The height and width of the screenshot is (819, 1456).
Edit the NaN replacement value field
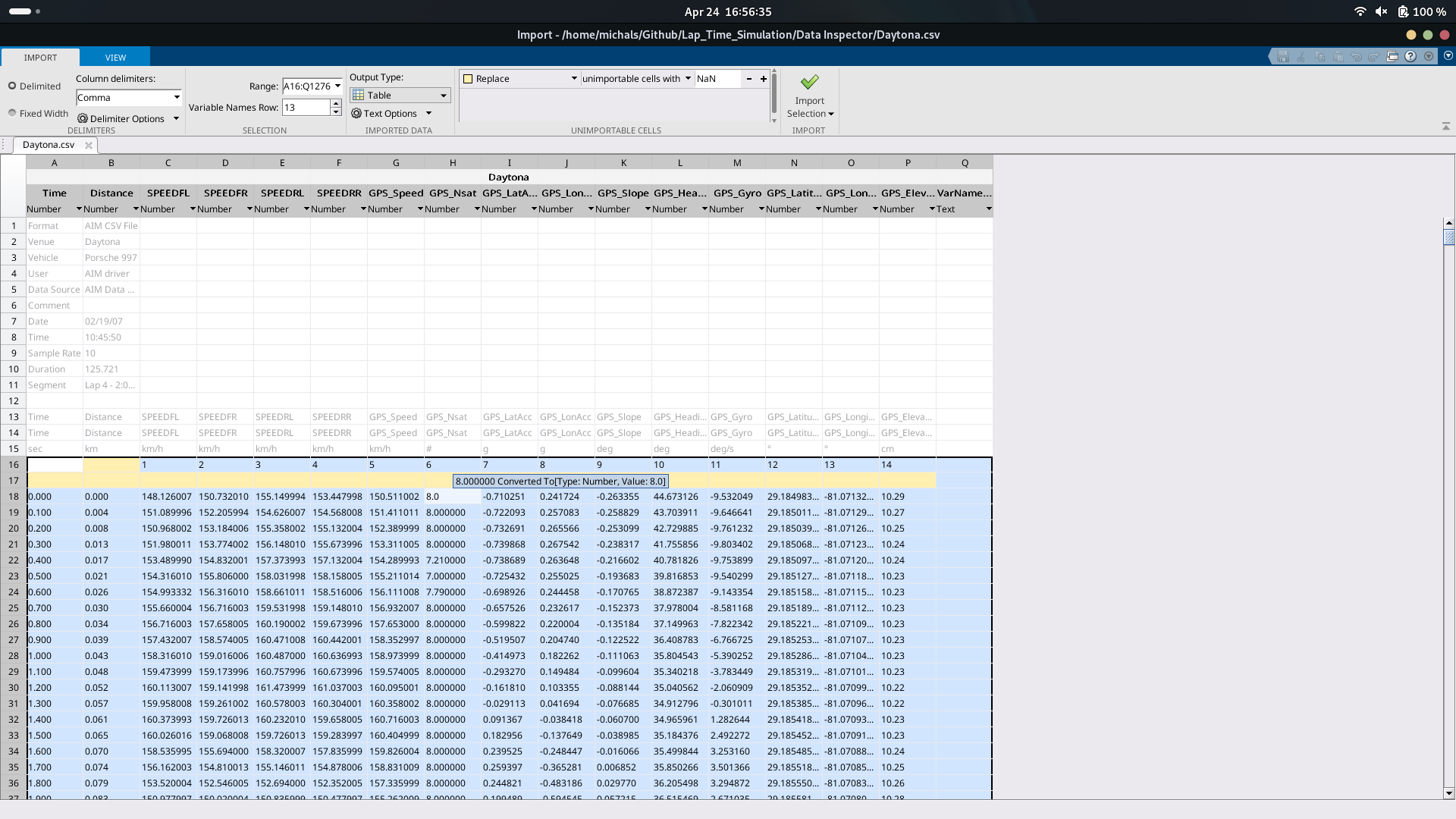click(x=717, y=78)
